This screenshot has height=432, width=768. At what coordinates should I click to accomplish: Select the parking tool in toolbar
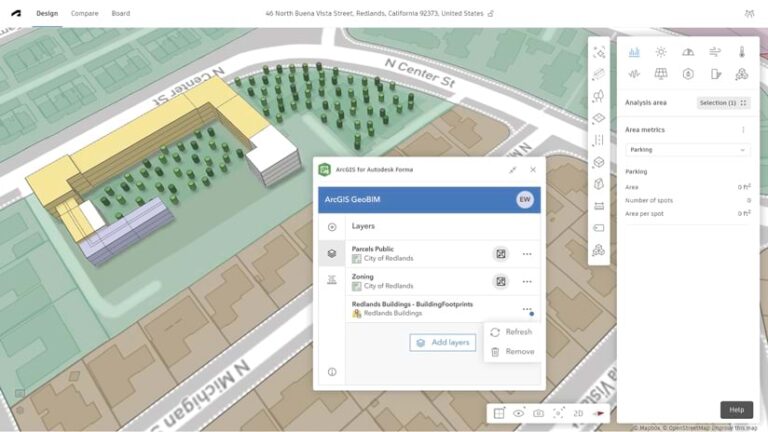(x=599, y=206)
